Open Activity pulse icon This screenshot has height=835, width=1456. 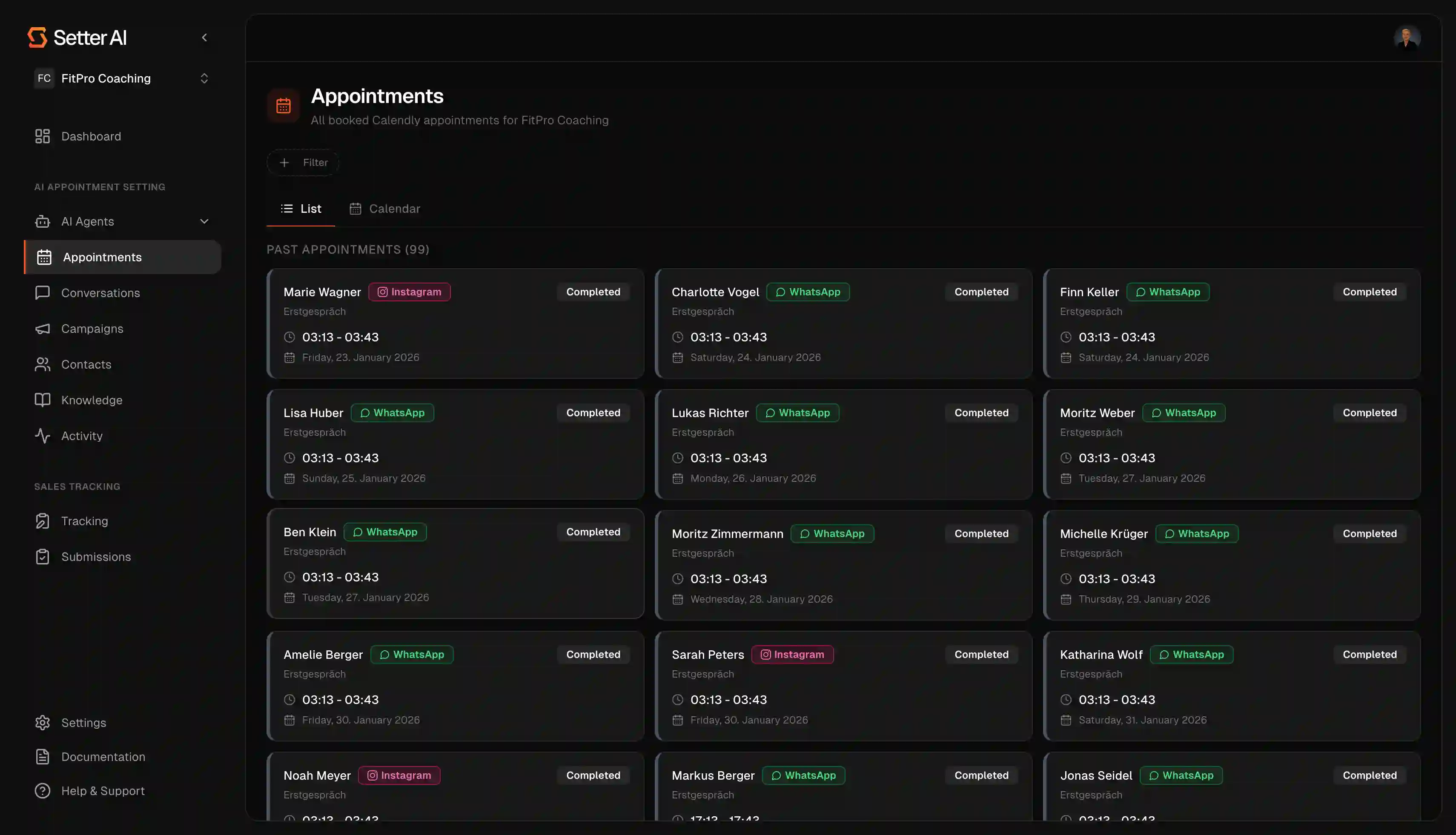point(43,436)
